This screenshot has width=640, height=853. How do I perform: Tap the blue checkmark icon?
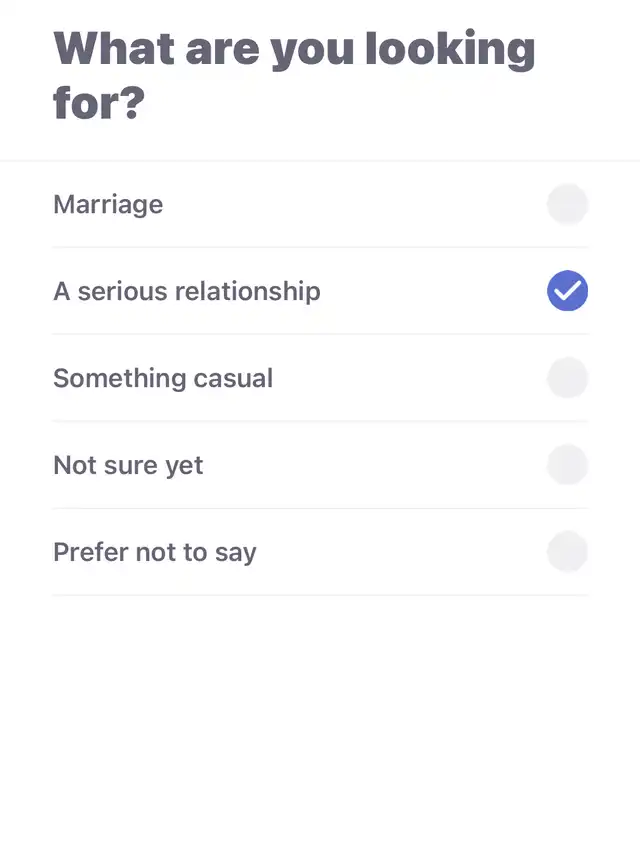567,291
